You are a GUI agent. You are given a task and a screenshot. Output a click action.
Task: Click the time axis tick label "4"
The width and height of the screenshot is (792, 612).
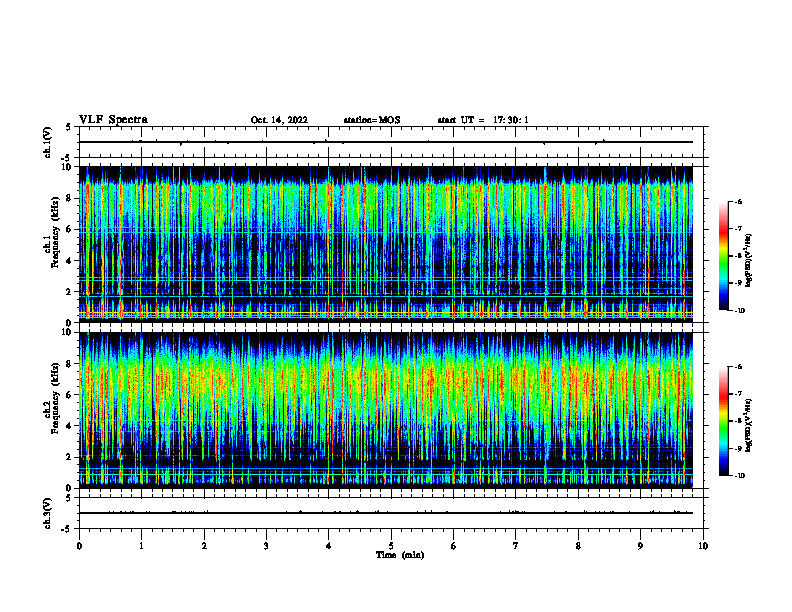click(329, 546)
